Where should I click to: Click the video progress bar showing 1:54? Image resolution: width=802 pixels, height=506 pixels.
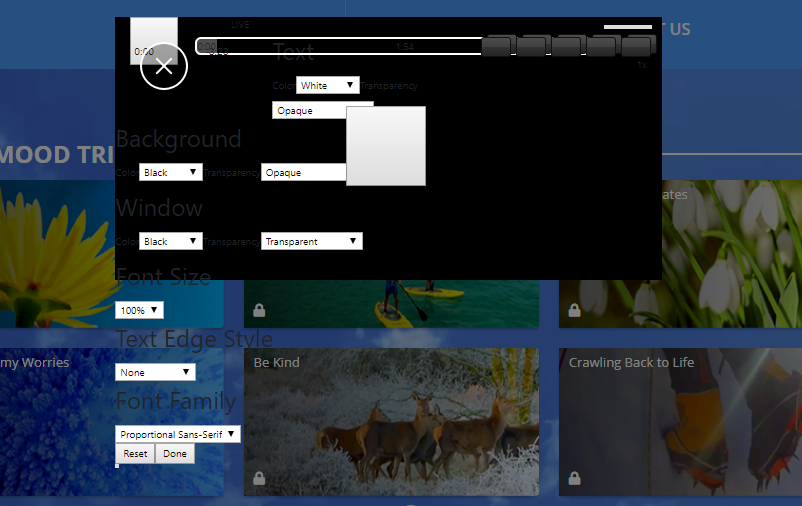pos(339,46)
